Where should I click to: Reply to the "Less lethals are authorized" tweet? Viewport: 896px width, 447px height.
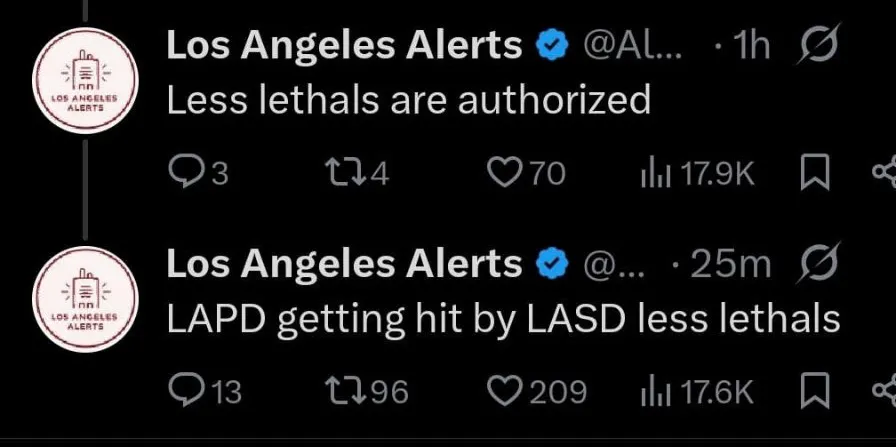tap(186, 174)
